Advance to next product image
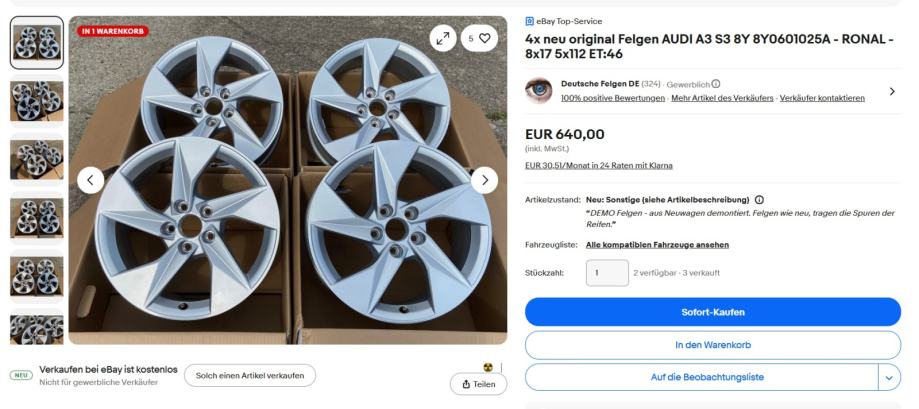Image resolution: width=919 pixels, height=409 pixels. coord(485,180)
